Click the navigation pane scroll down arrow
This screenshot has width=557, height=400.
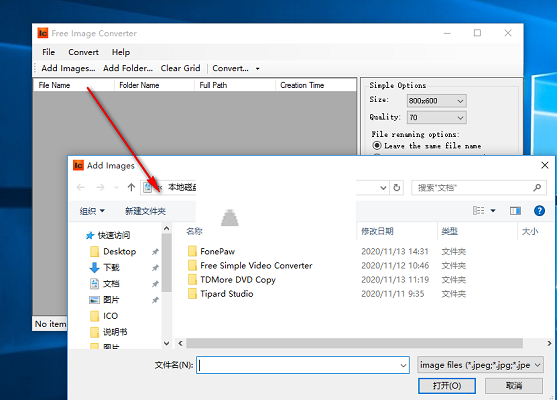tap(166, 344)
